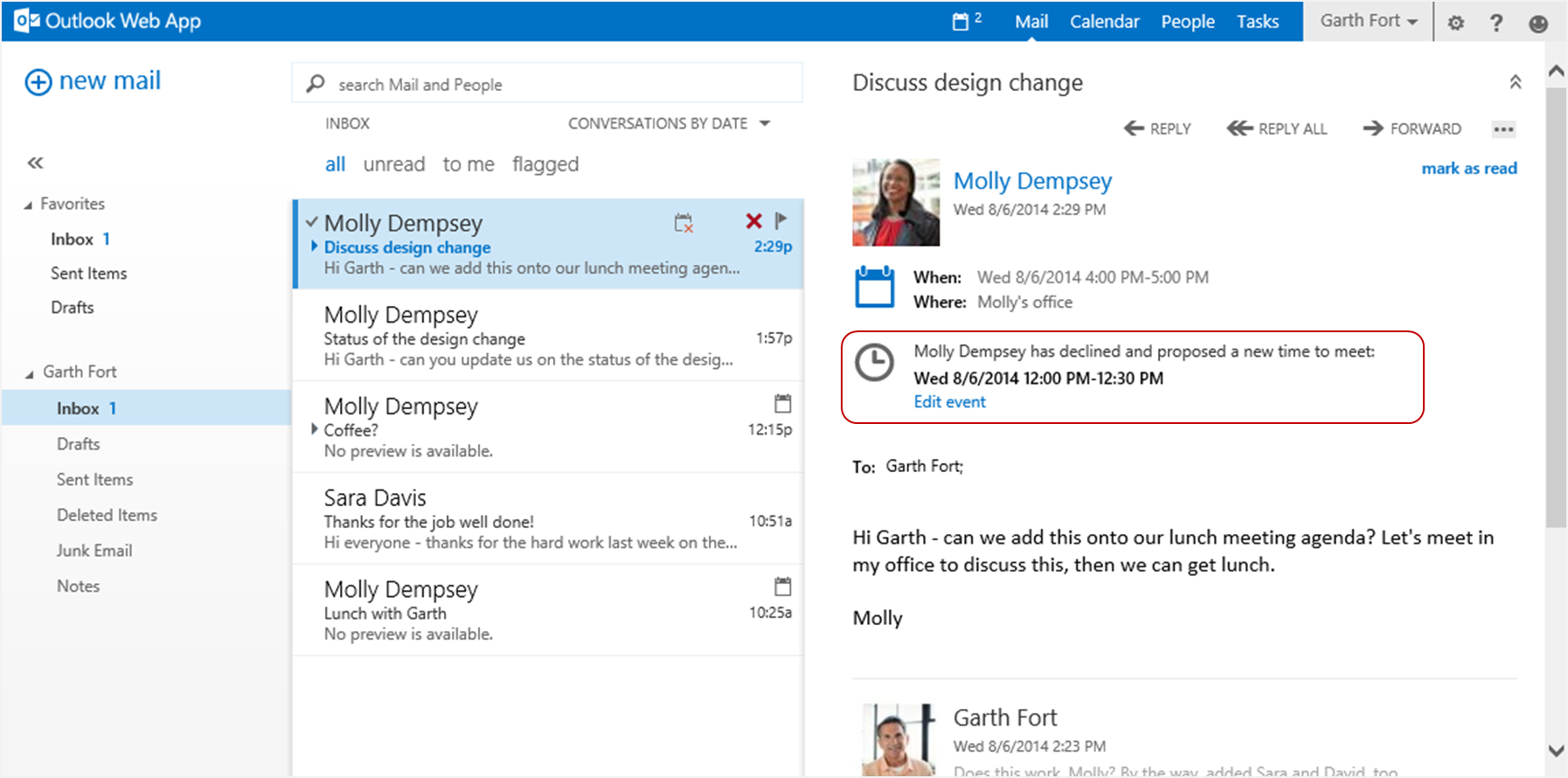Click the blue calendar event icon

874,287
